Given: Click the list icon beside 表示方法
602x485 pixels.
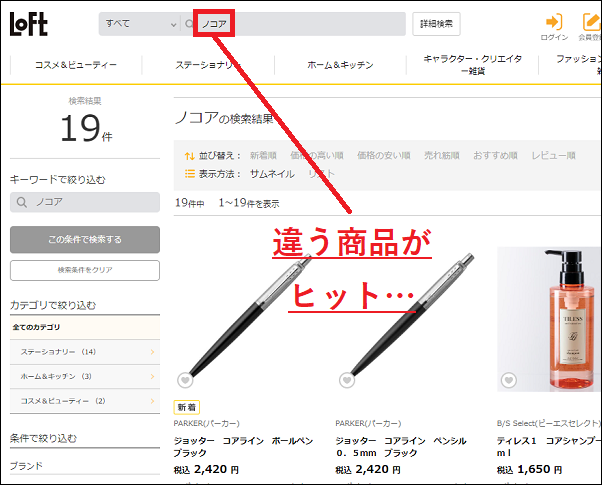Looking at the screenshot, I should click(x=190, y=173).
